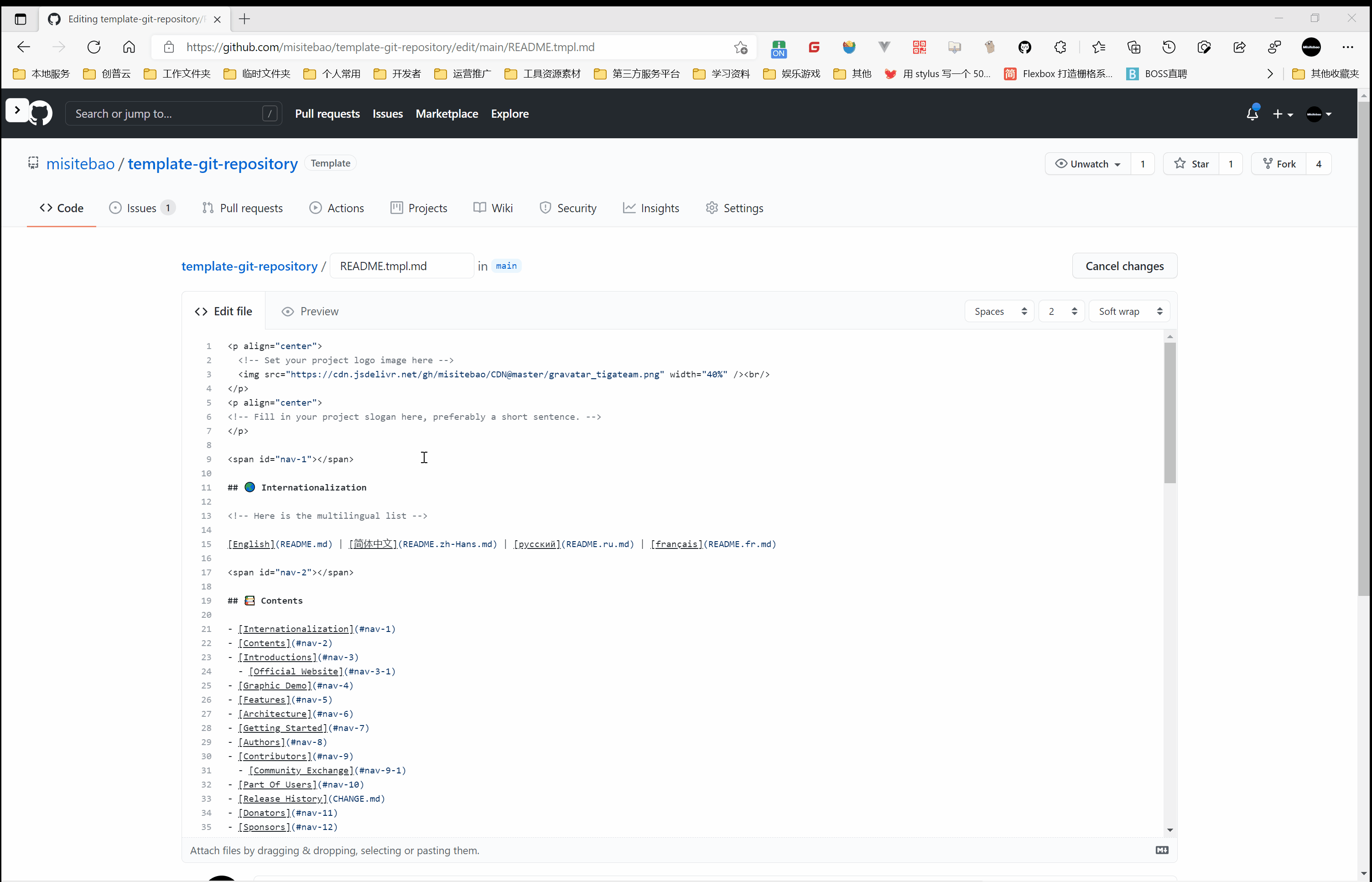Click the template-git-repository link
The width and height of the screenshot is (1372, 882).
(x=249, y=265)
